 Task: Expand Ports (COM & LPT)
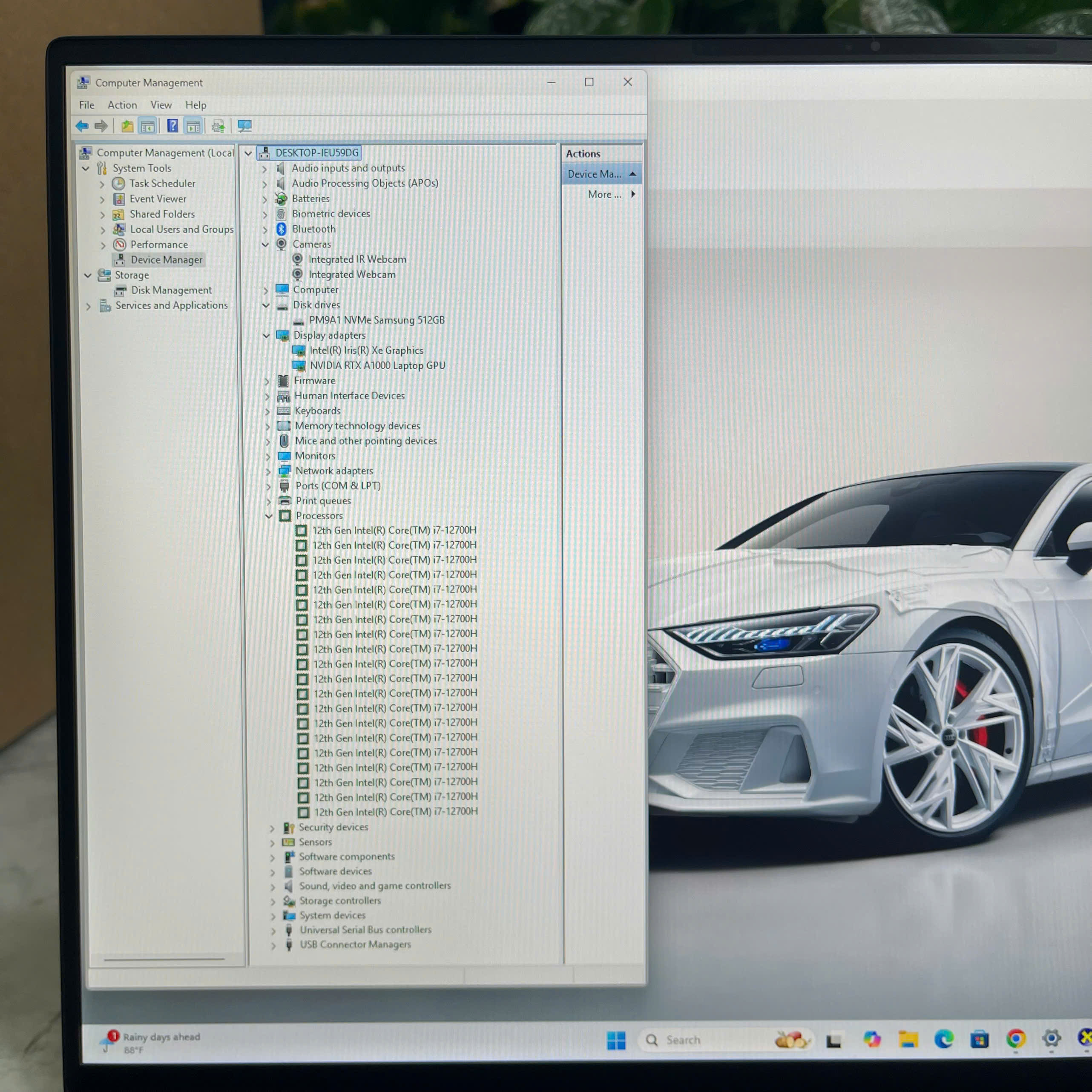click(268, 486)
